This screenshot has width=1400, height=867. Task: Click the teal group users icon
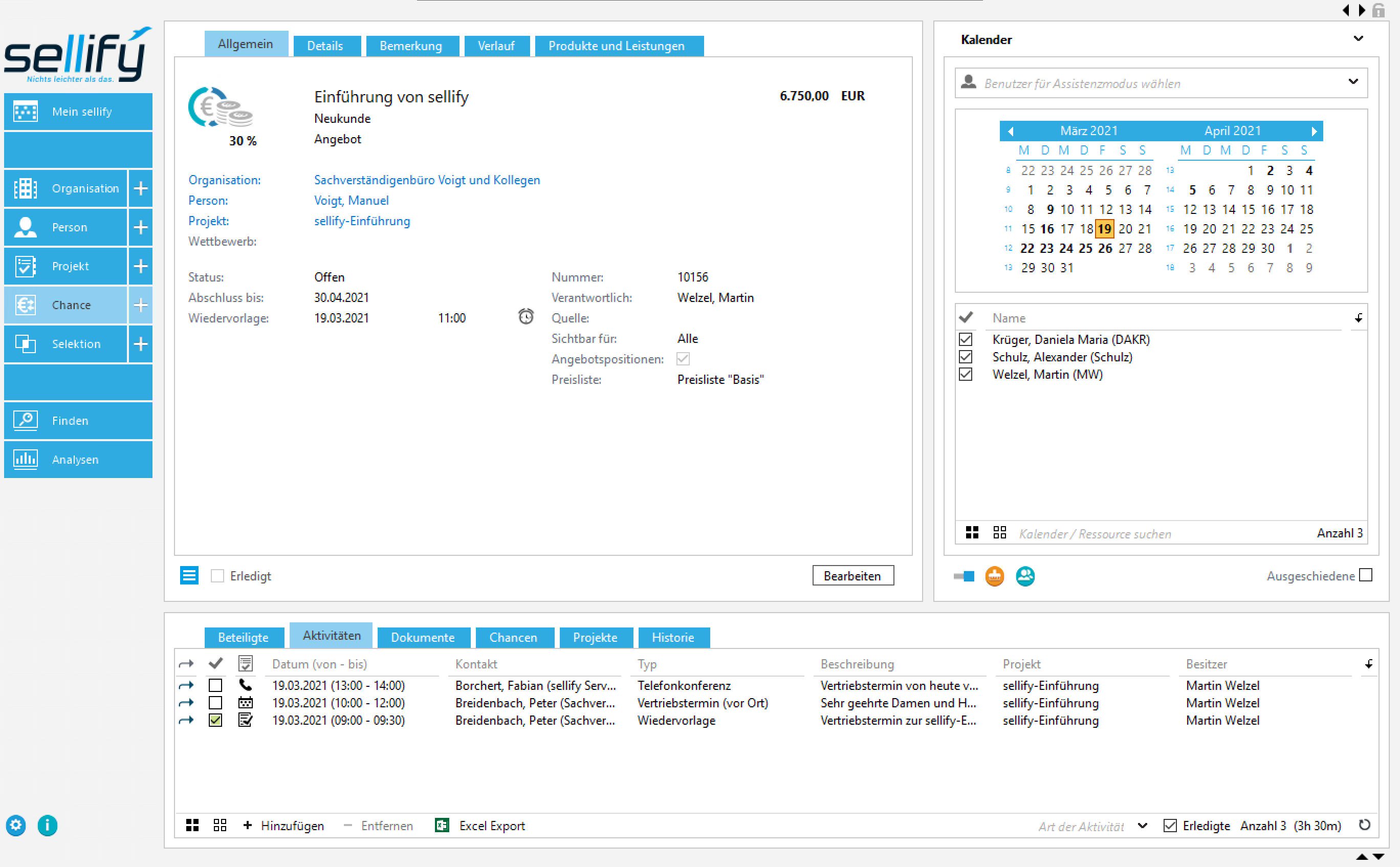tap(1025, 576)
